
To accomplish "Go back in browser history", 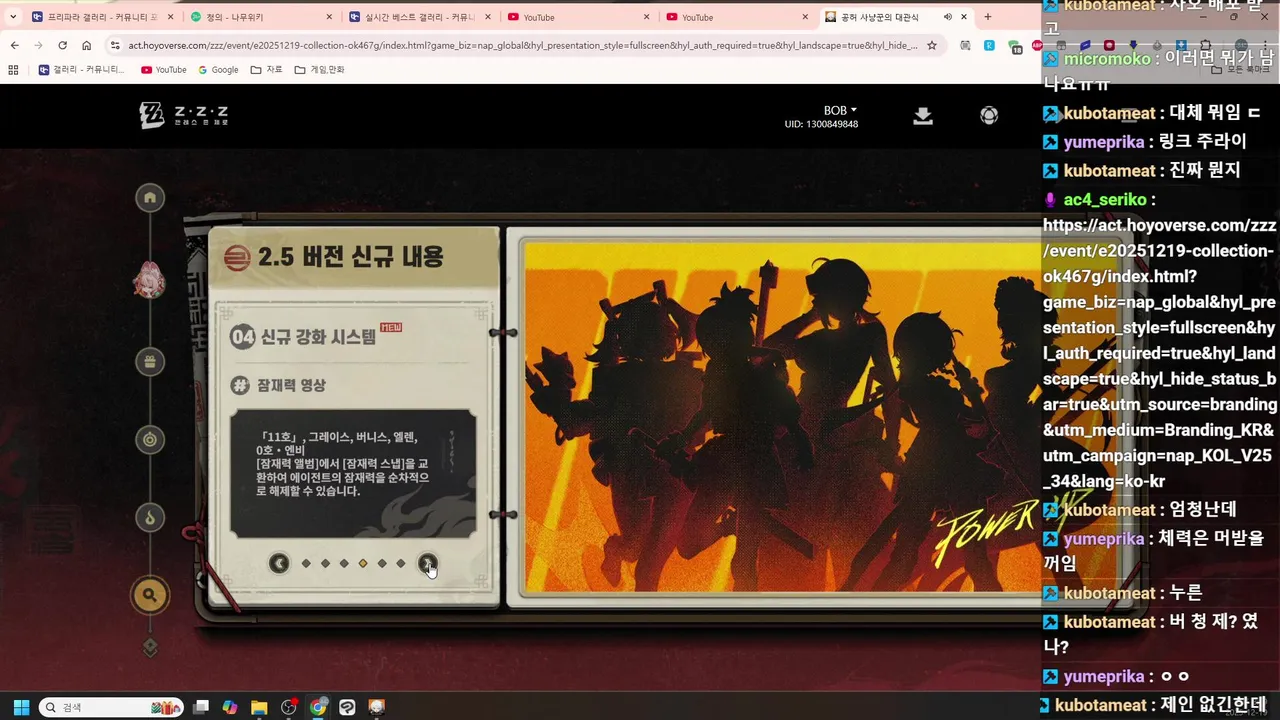I will coord(15,45).
